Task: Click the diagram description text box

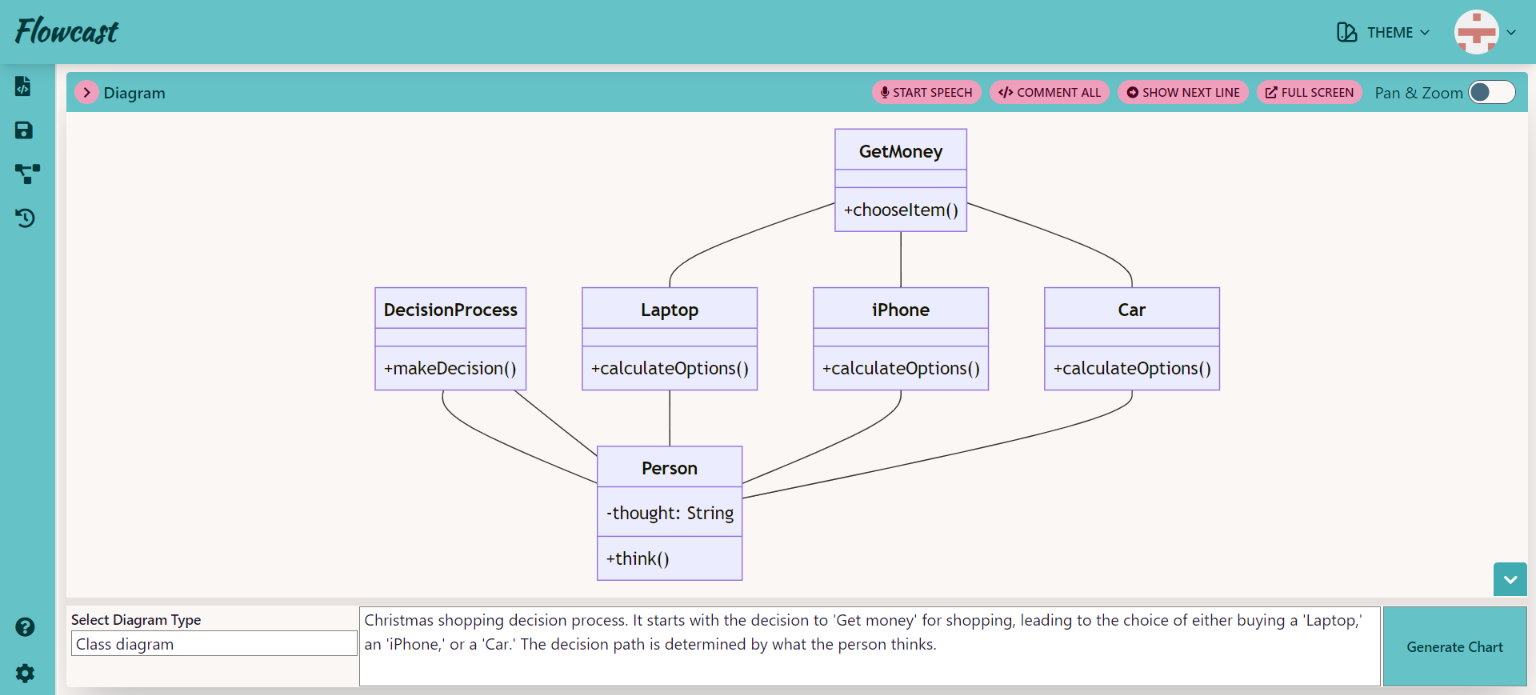Action: 869,645
